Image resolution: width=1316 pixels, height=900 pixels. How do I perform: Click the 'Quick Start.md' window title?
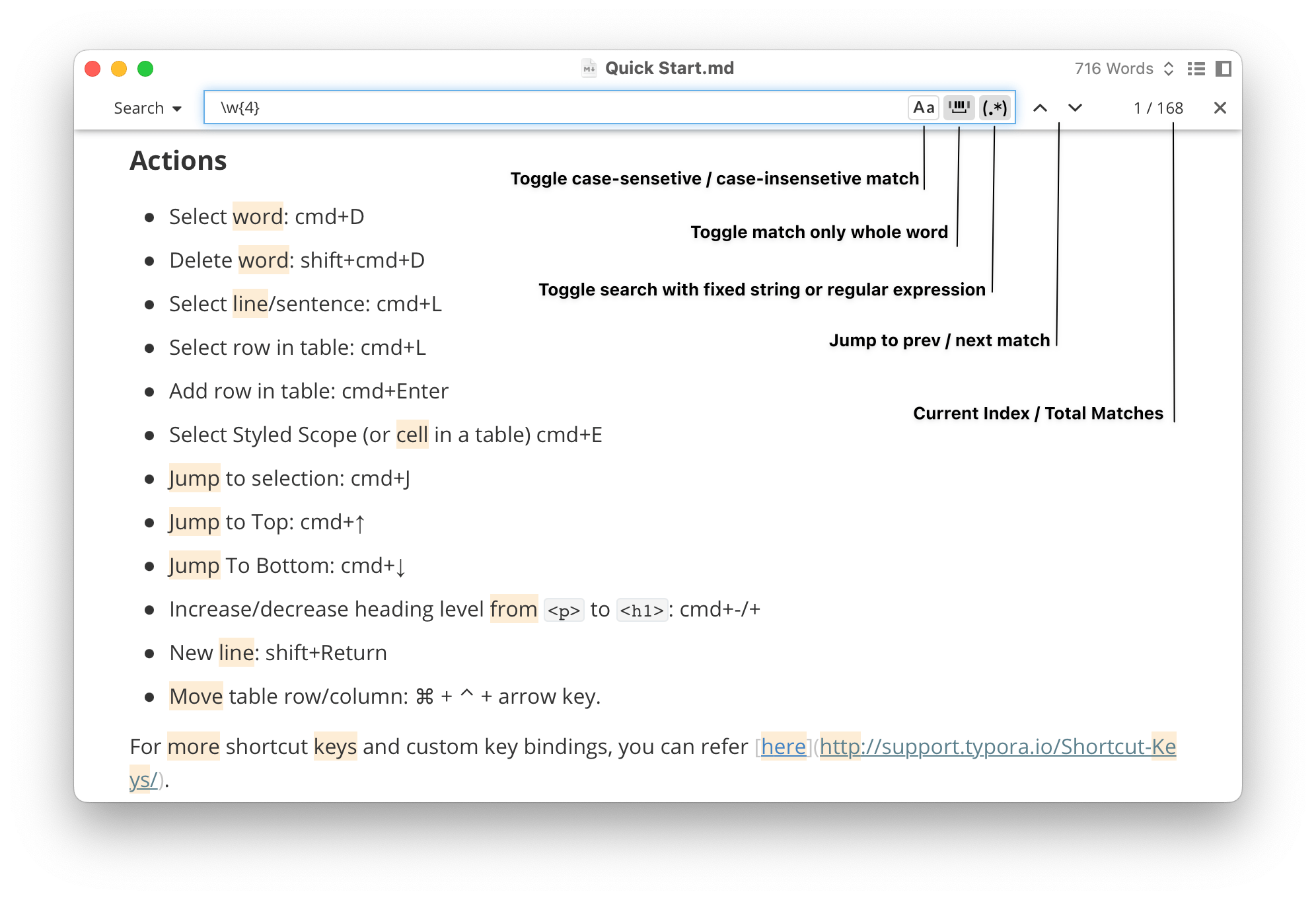click(669, 68)
